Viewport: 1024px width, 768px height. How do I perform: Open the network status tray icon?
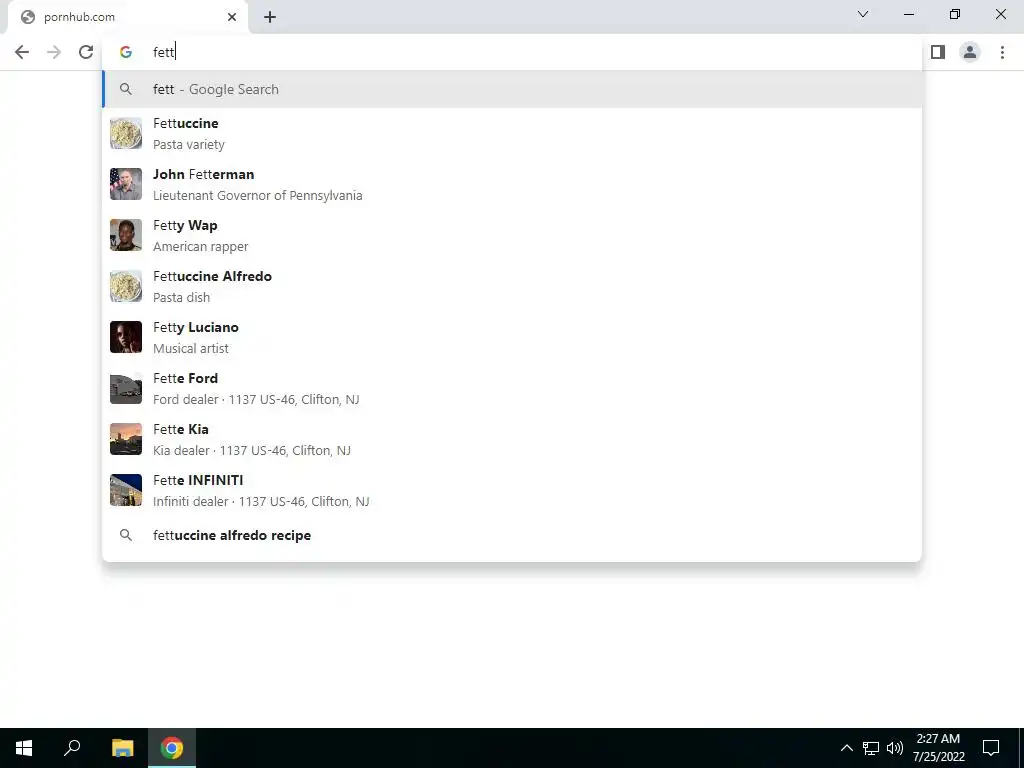[x=871, y=748]
